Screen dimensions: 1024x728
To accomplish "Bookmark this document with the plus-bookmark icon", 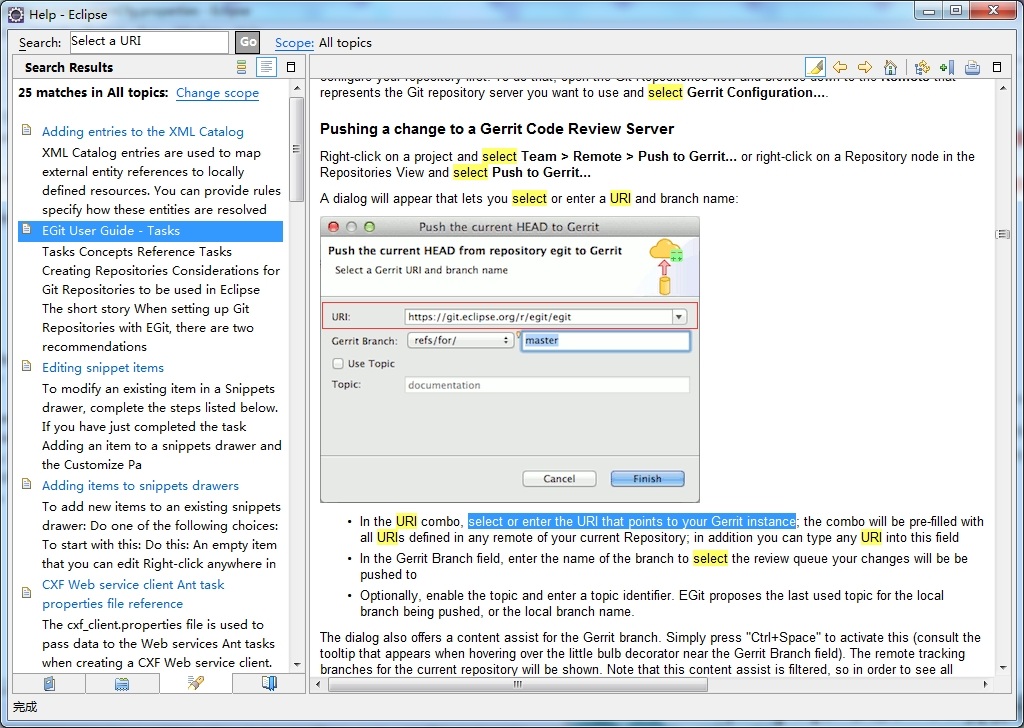I will point(947,67).
